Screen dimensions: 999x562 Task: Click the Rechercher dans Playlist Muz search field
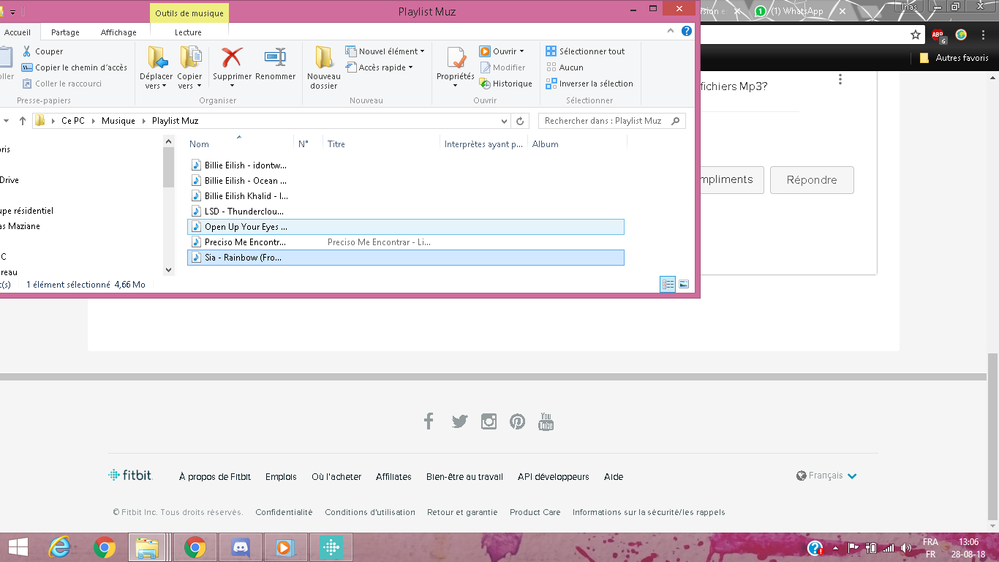pyautogui.click(x=611, y=120)
